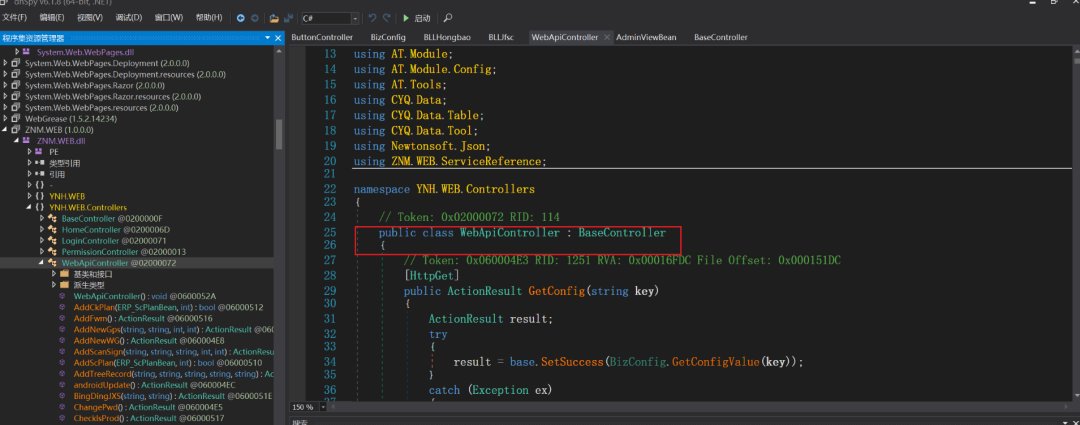This screenshot has width=1080, height=425.
Task: Expand the System.Web.WebPages.dll node
Action: tap(18, 52)
